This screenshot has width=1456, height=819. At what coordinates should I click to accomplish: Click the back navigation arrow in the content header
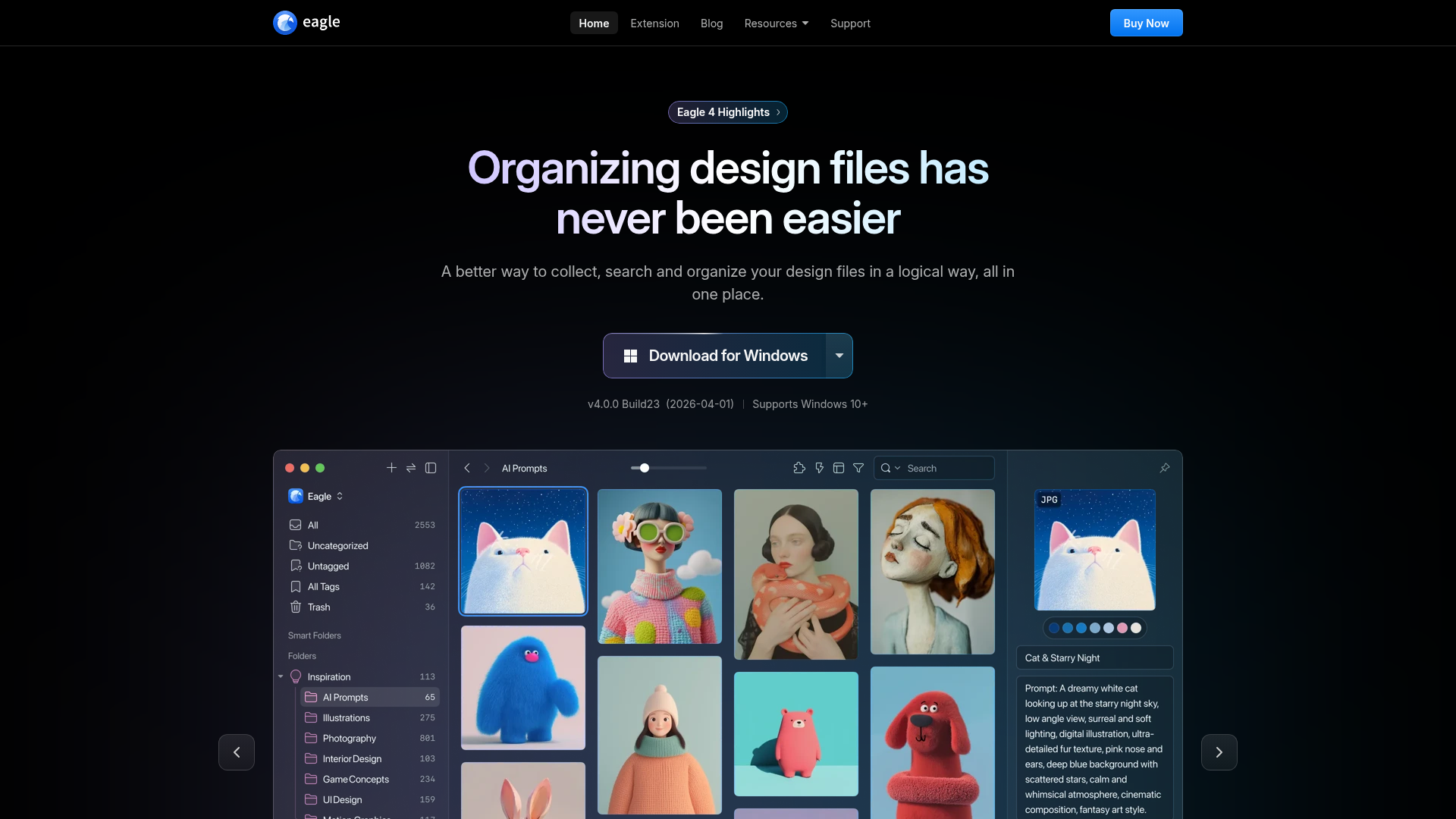point(467,468)
